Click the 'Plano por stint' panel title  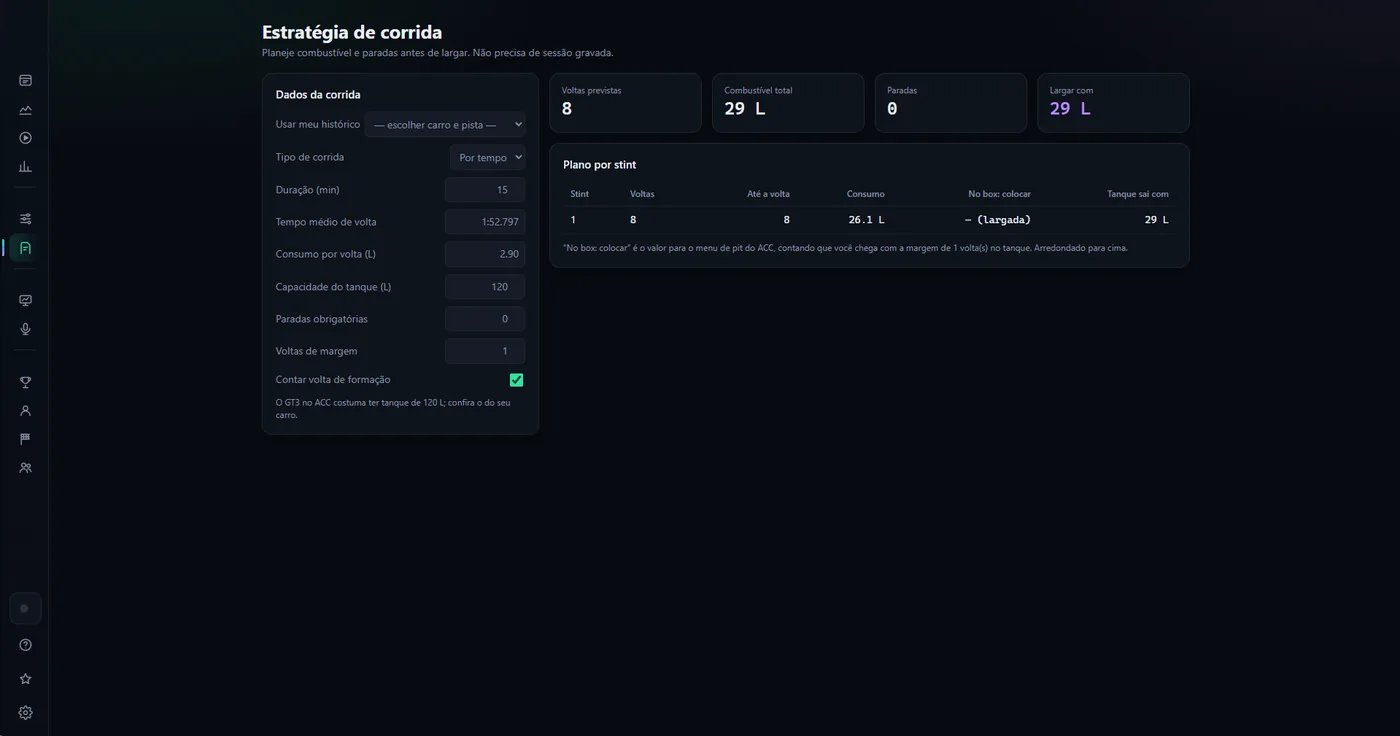click(600, 165)
